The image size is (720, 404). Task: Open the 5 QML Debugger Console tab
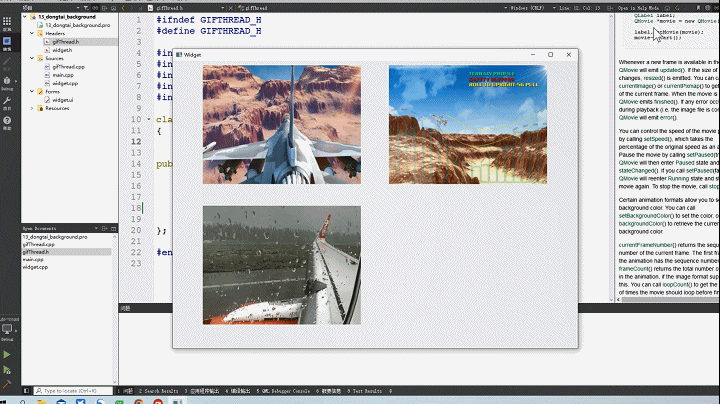(283, 391)
